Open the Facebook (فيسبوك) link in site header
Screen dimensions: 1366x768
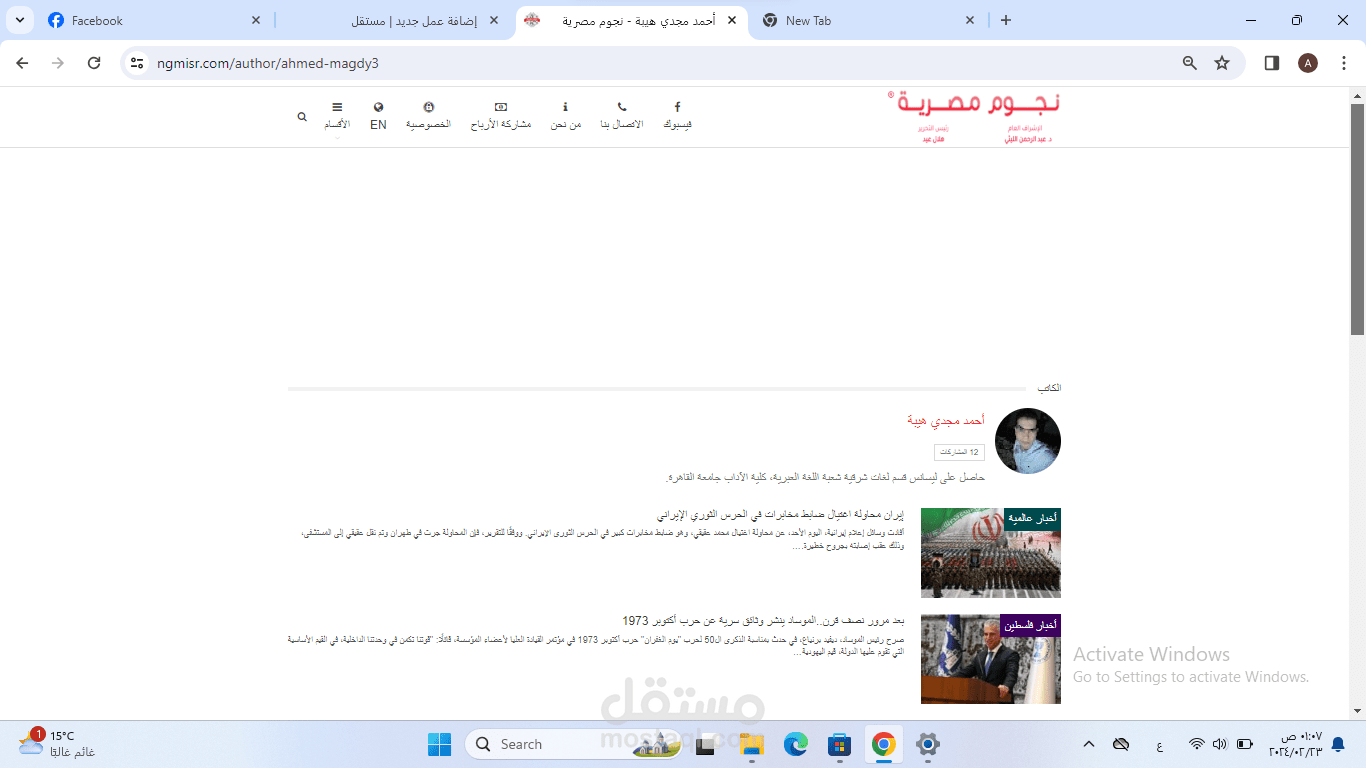(x=677, y=116)
